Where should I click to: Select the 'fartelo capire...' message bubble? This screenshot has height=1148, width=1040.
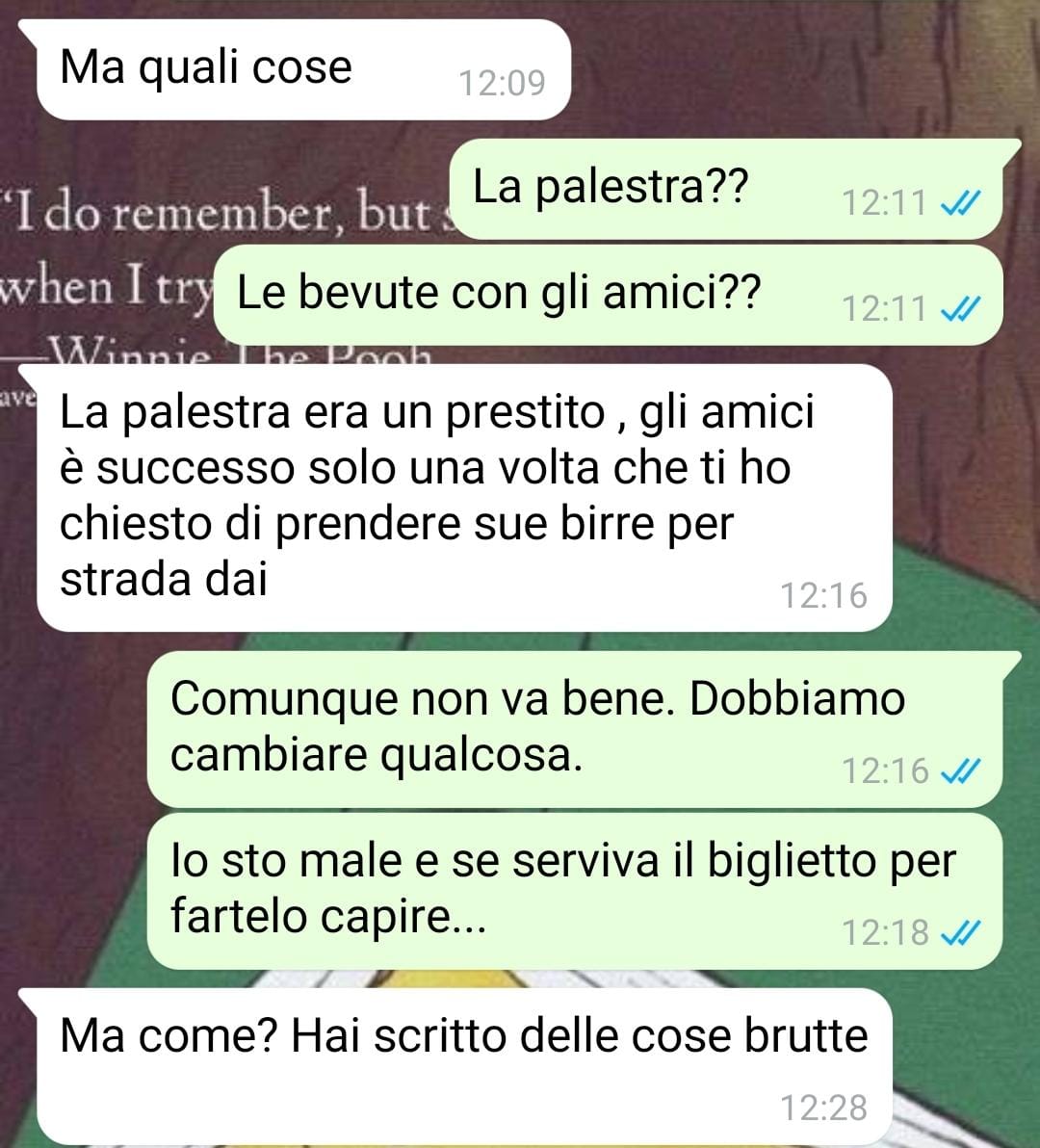coord(575,892)
